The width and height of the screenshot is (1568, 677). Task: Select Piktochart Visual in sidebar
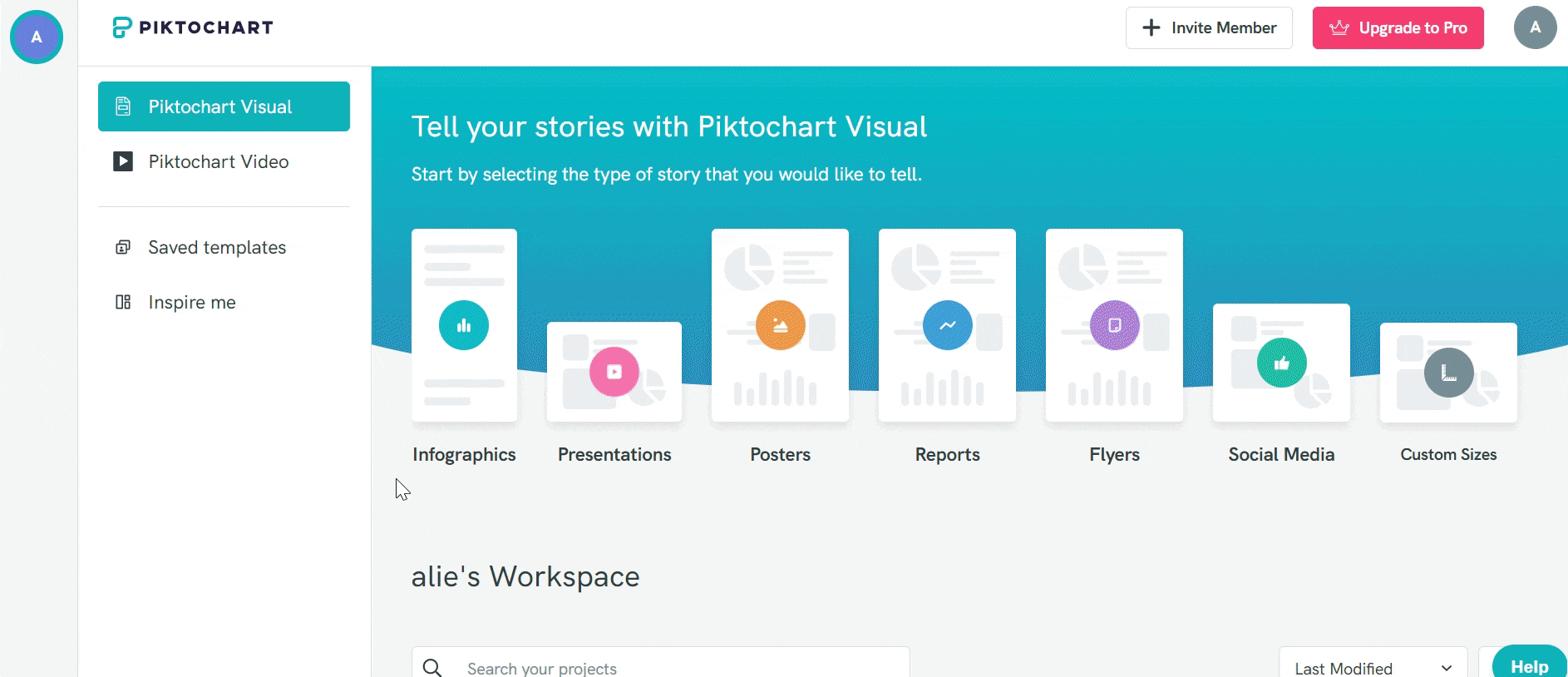click(224, 106)
